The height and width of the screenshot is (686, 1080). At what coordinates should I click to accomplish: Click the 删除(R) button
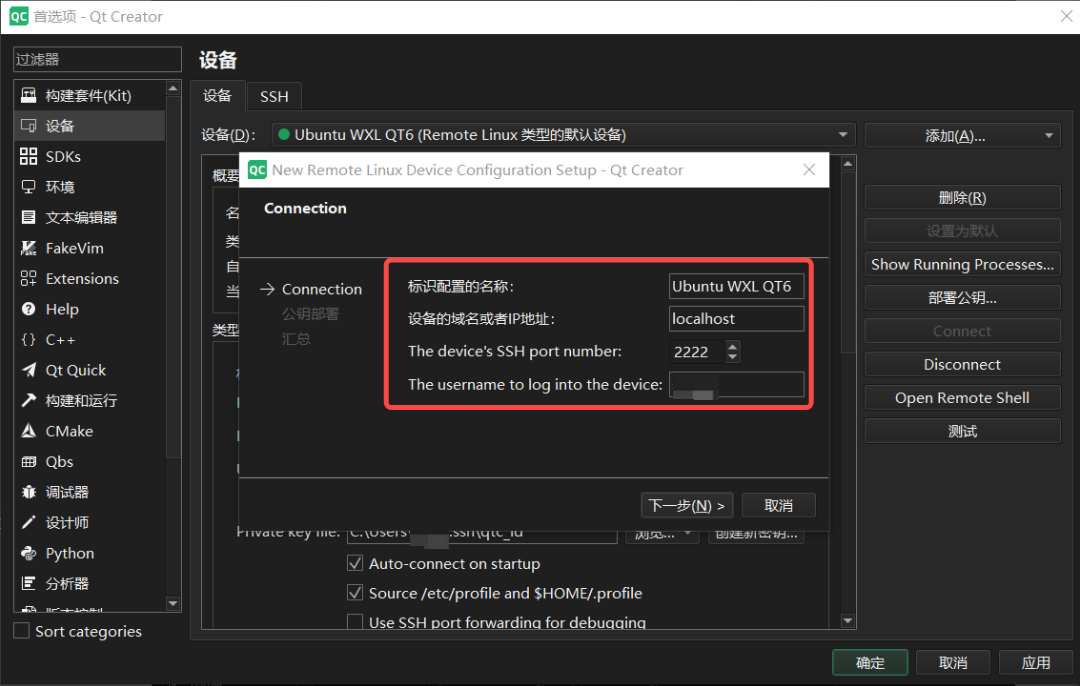pyautogui.click(x=962, y=198)
